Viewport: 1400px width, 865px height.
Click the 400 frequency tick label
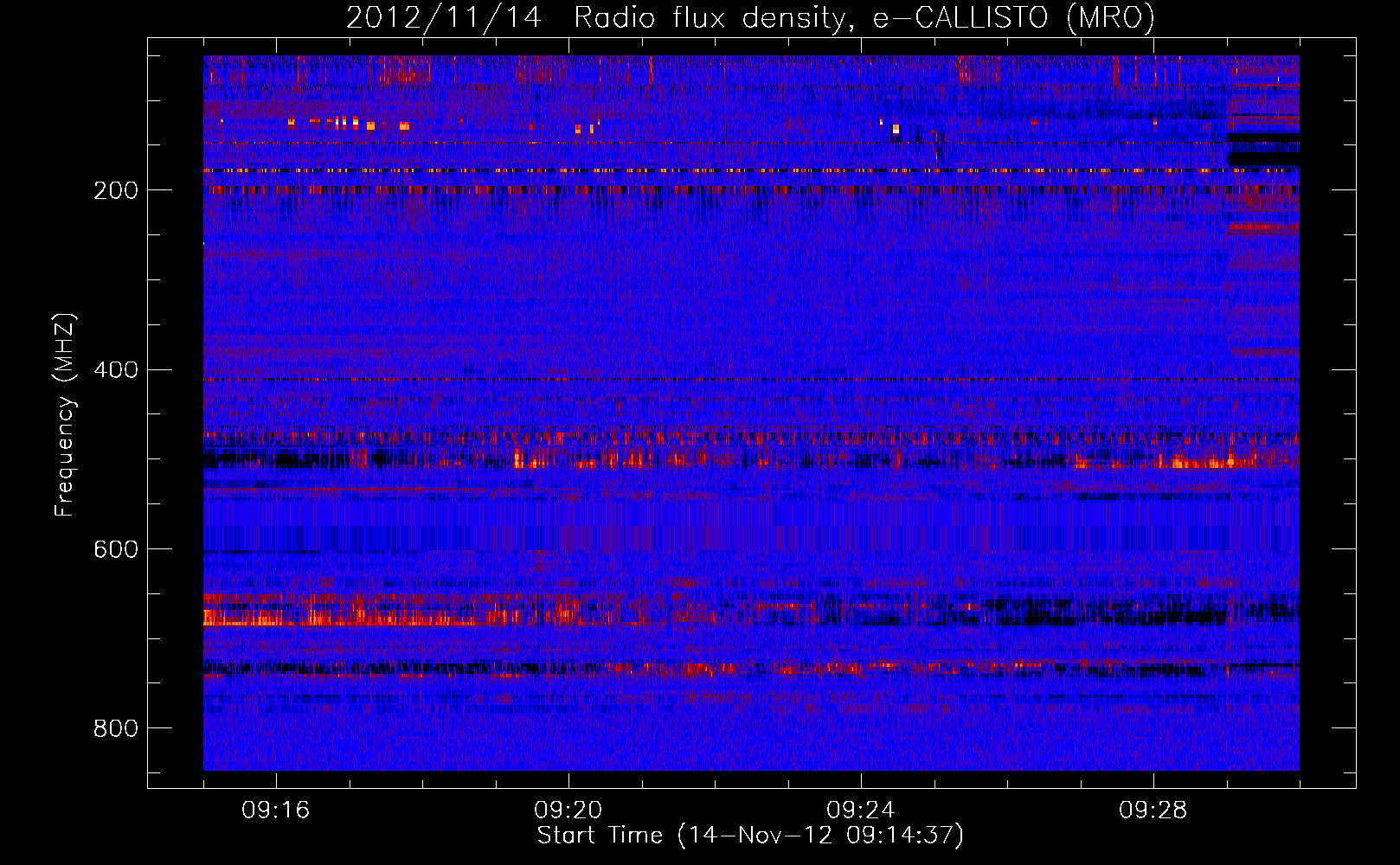(115, 370)
